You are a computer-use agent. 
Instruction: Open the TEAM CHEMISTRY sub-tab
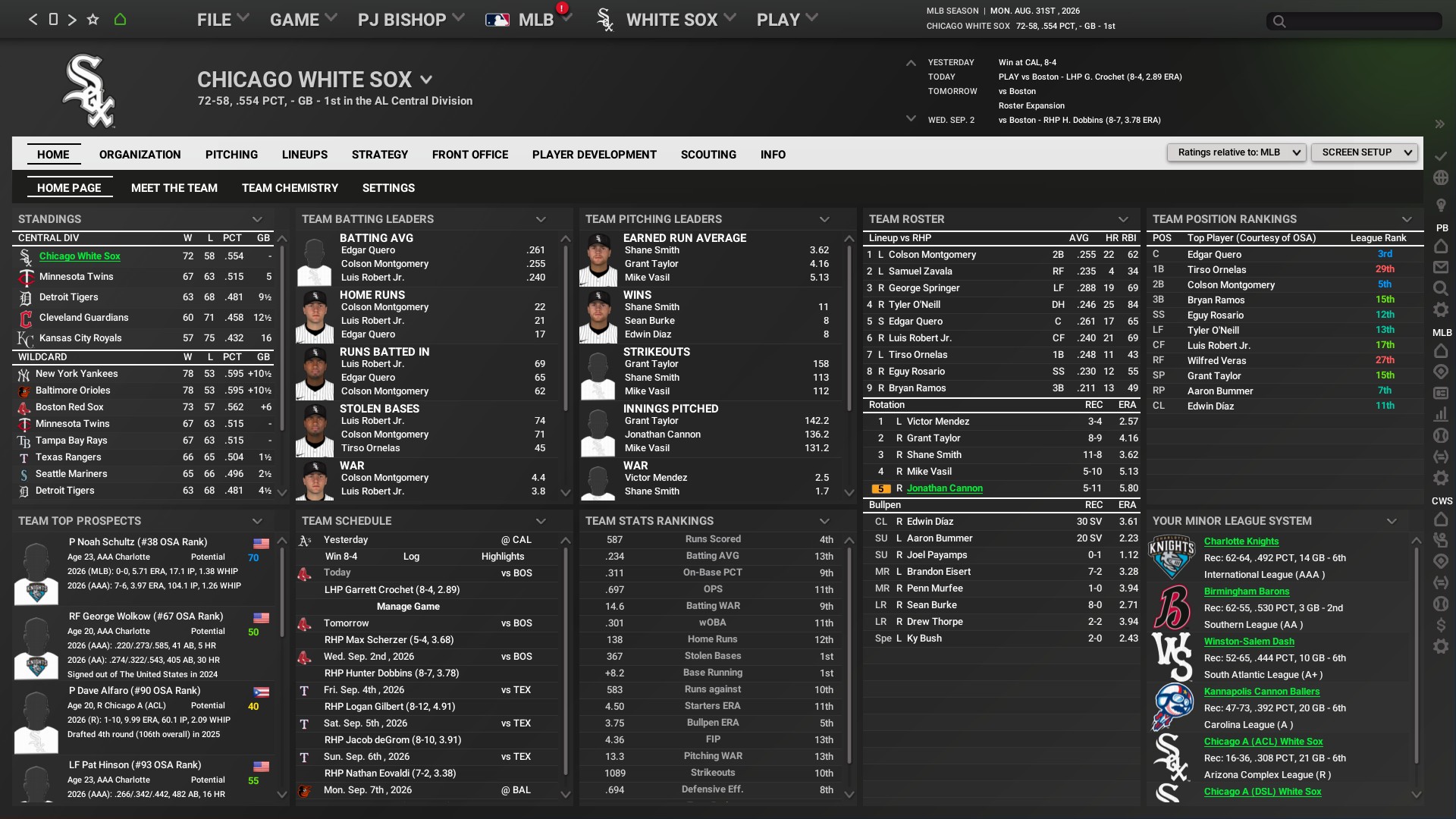[x=290, y=188]
